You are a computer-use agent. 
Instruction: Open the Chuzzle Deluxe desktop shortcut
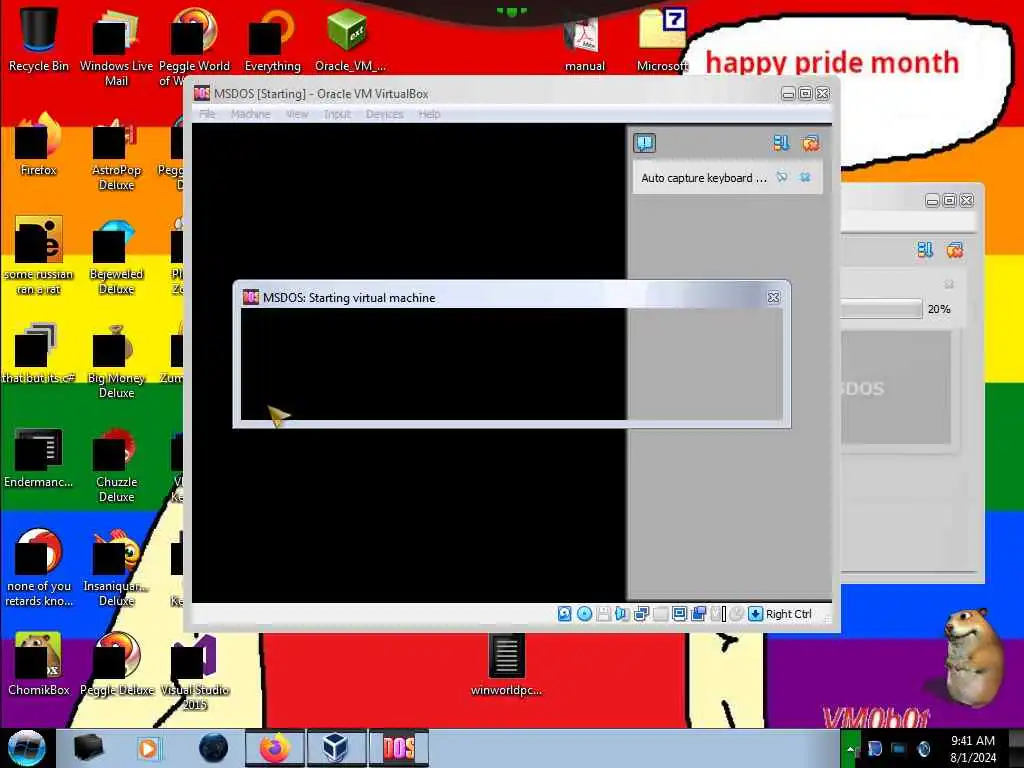[x=116, y=465]
